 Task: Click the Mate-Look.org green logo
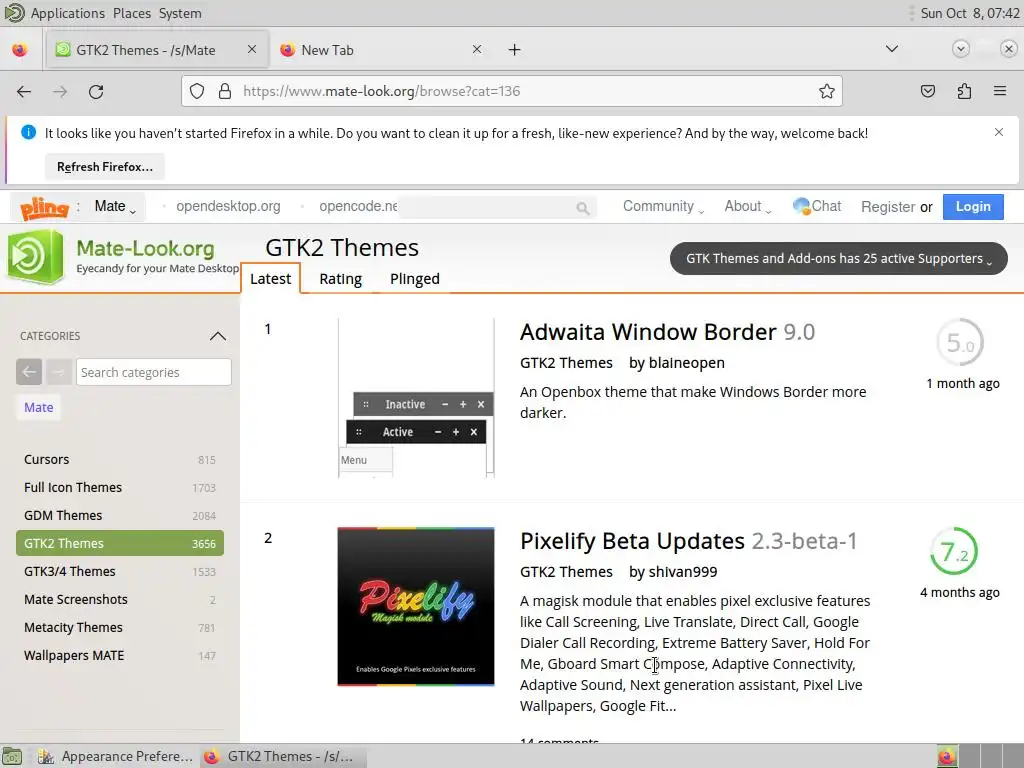35,257
